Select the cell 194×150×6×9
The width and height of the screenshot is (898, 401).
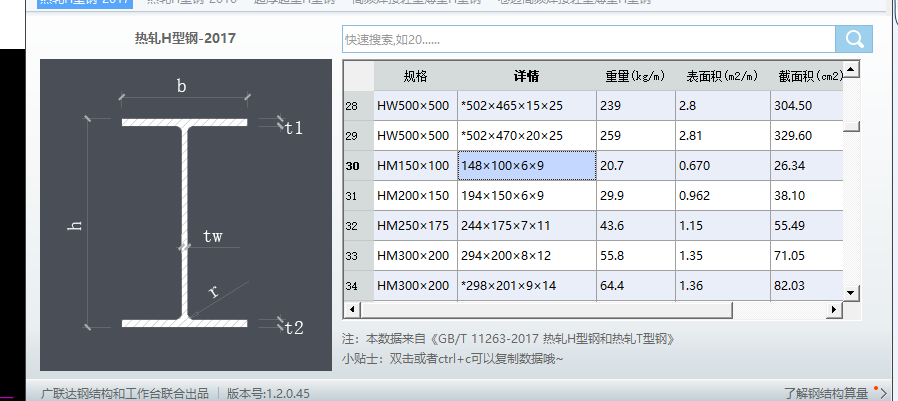click(527, 196)
